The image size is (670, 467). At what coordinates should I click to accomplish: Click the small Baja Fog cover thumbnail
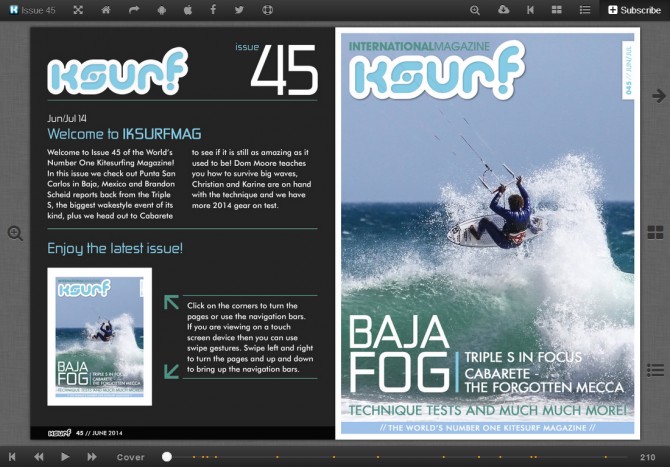(x=99, y=336)
